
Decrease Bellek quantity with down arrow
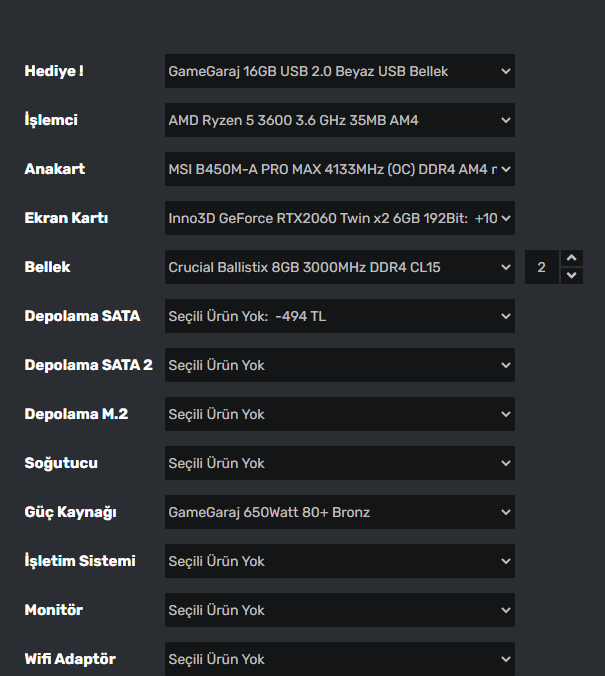[x=571, y=275]
